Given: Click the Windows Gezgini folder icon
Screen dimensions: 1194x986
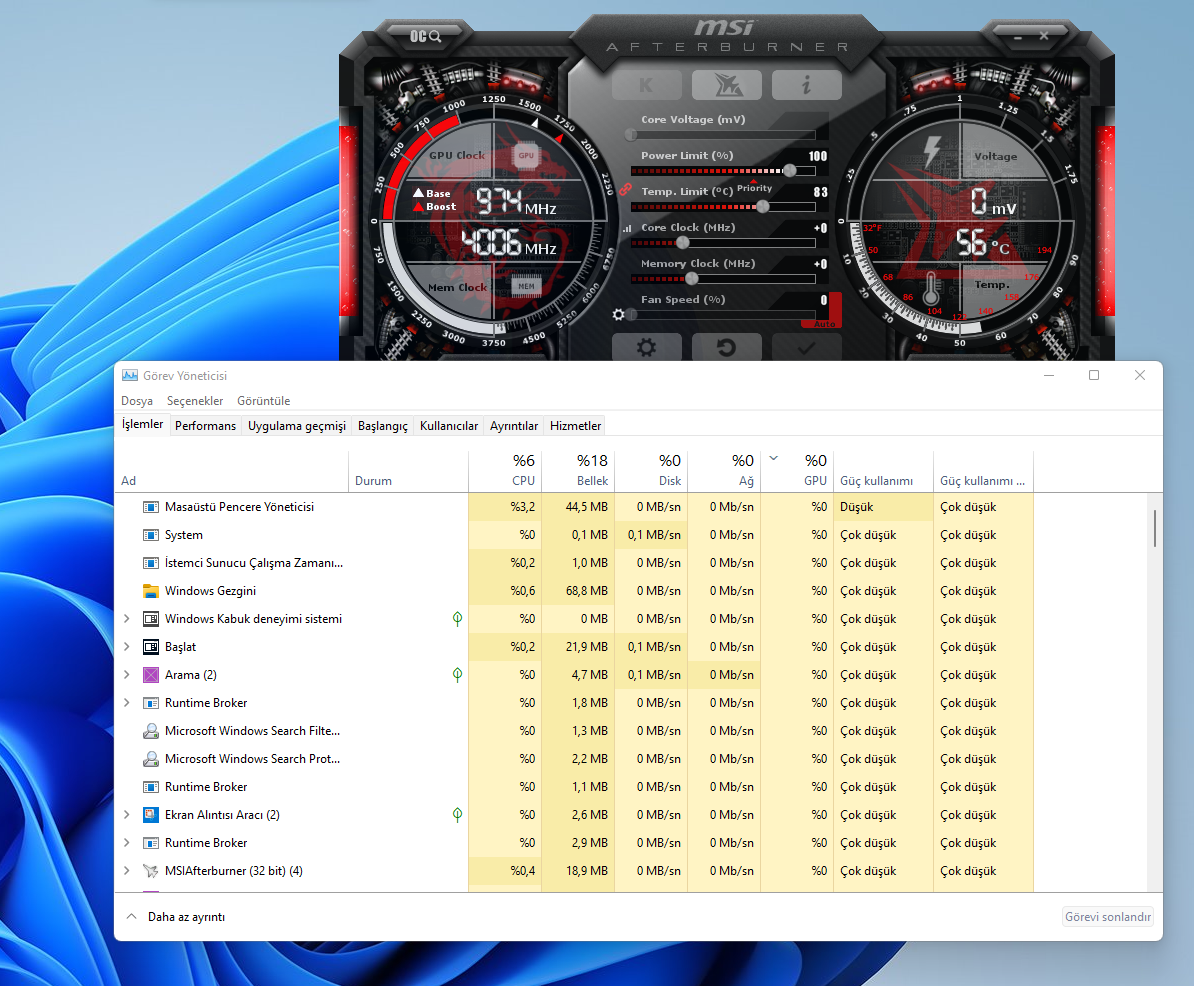Looking at the screenshot, I should [x=151, y=591].
